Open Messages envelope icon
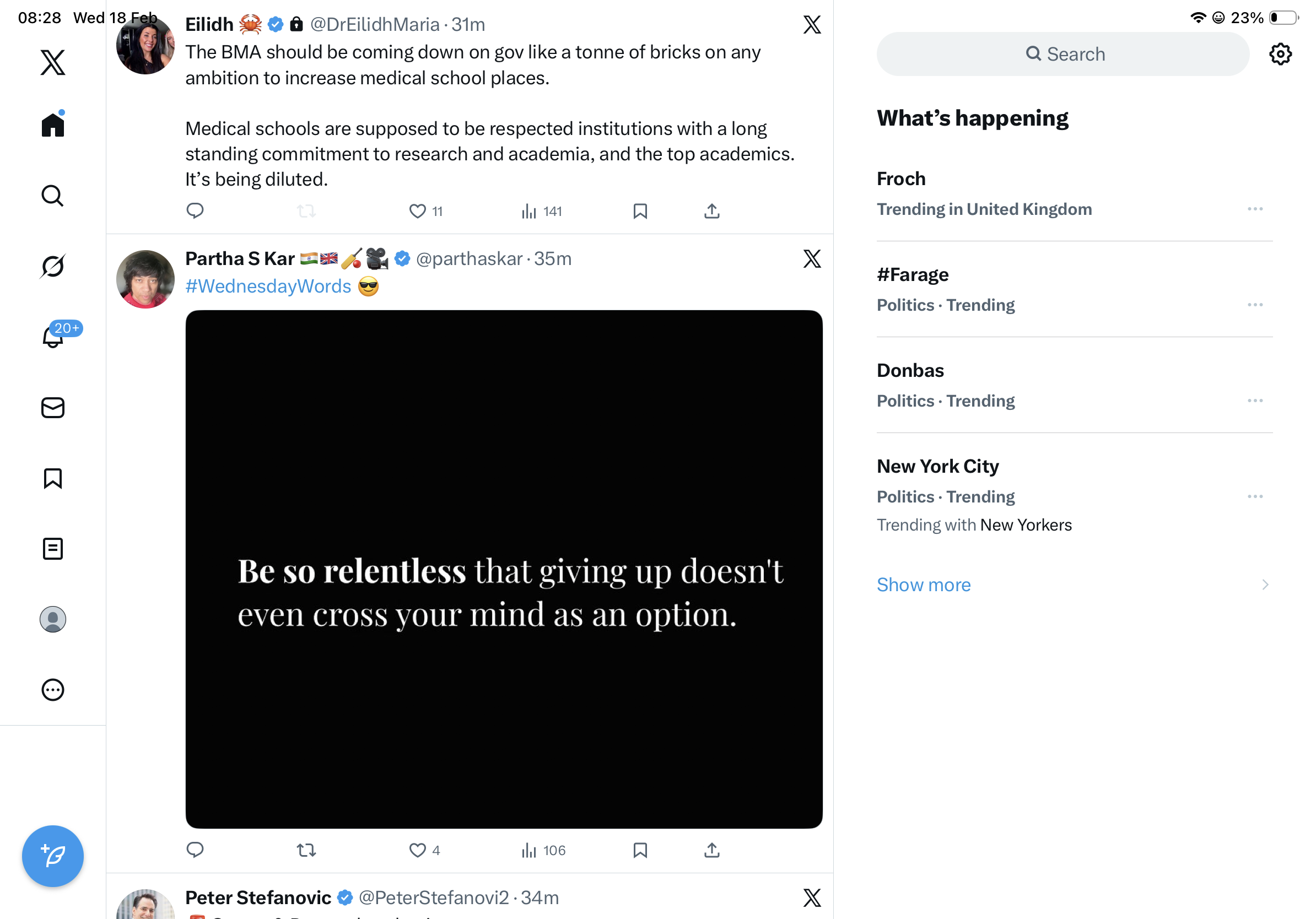The image size is (1316, 919). [x=53, y=408]
